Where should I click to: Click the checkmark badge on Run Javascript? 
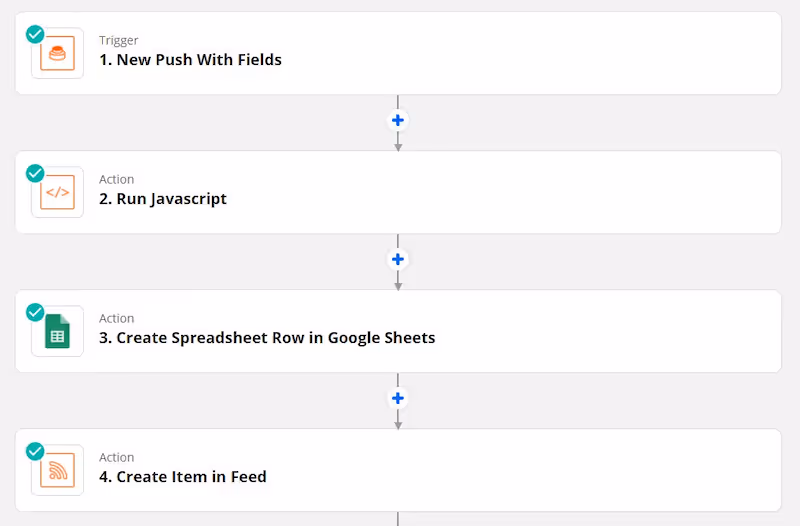coord(35,173)
